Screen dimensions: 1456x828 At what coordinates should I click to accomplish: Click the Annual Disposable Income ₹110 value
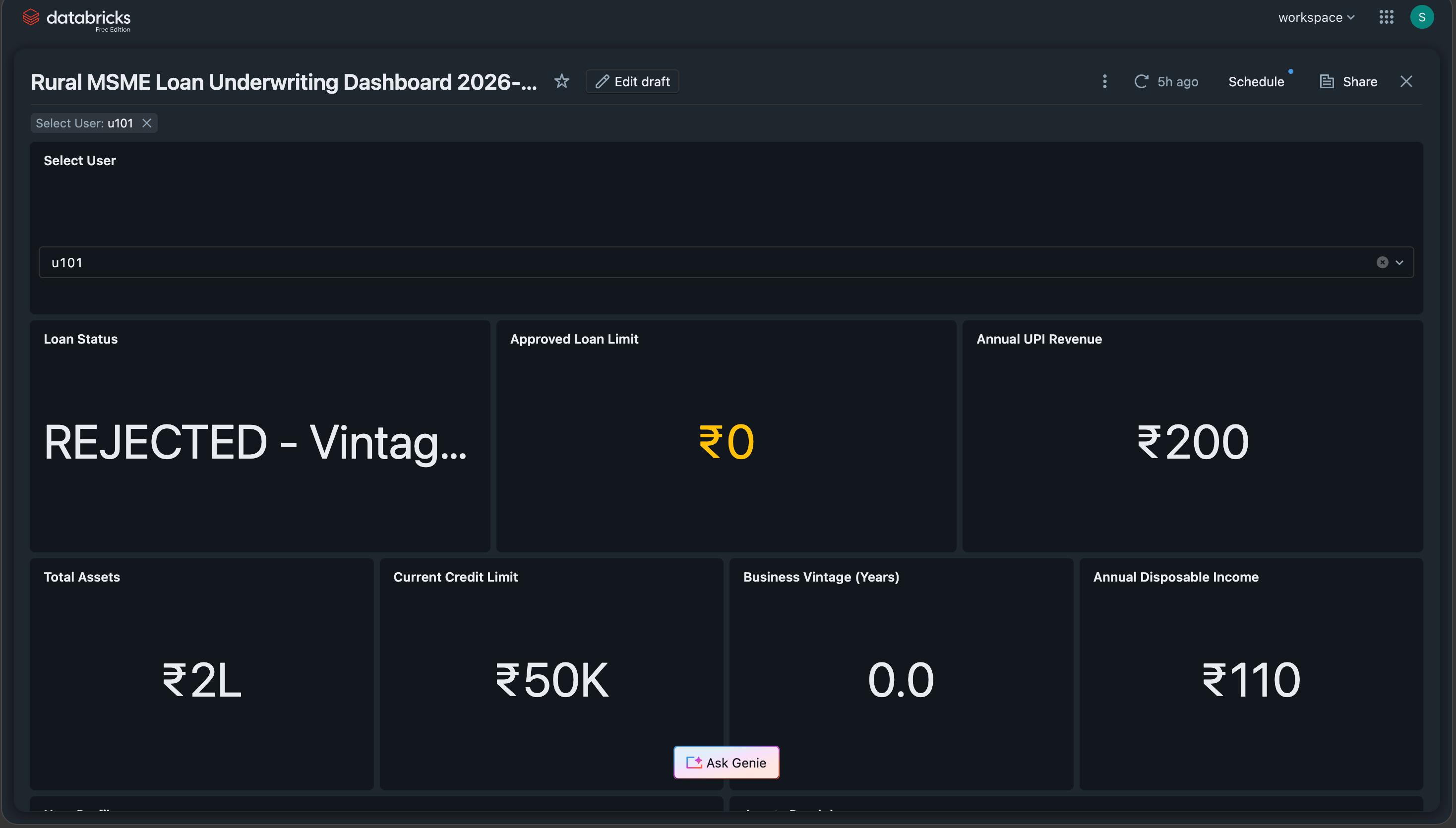(1251, 680)
